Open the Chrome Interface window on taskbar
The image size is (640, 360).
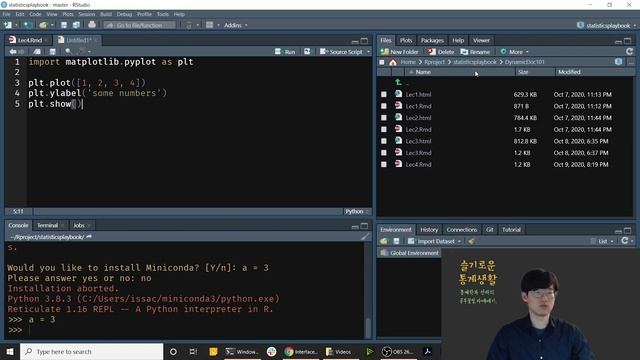[302, 351]
